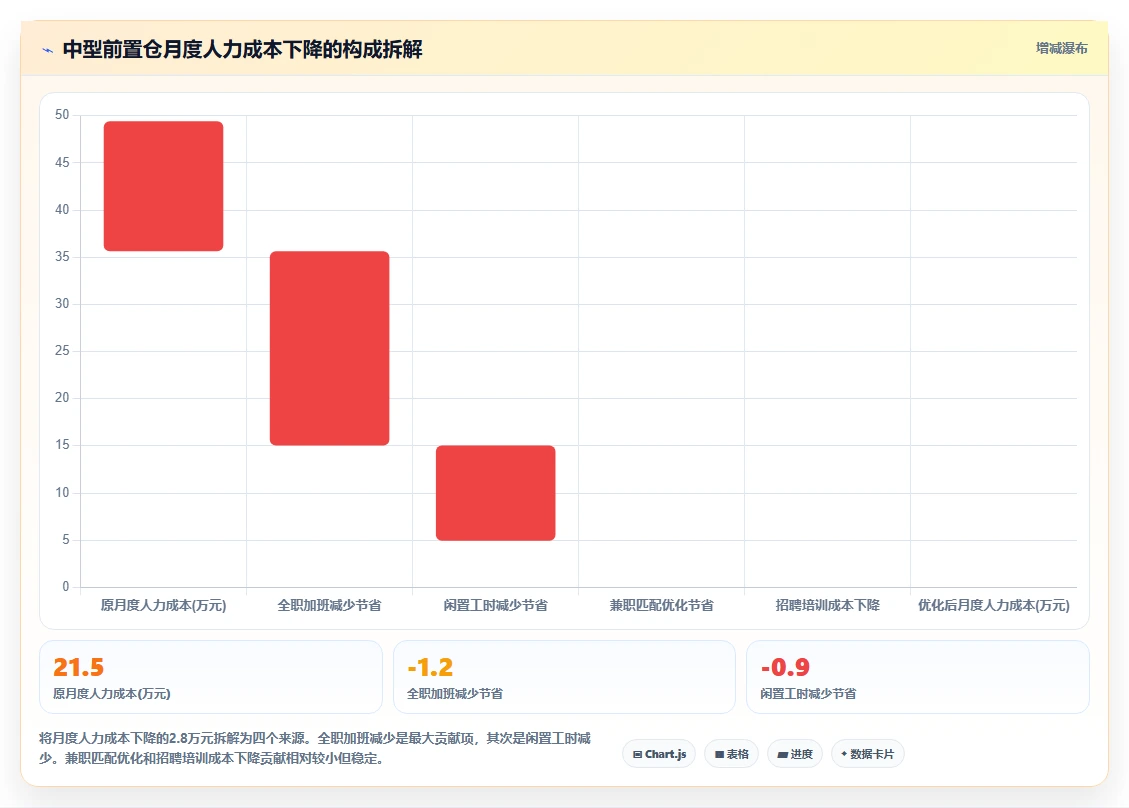Click the y-axis value 0

66,586
